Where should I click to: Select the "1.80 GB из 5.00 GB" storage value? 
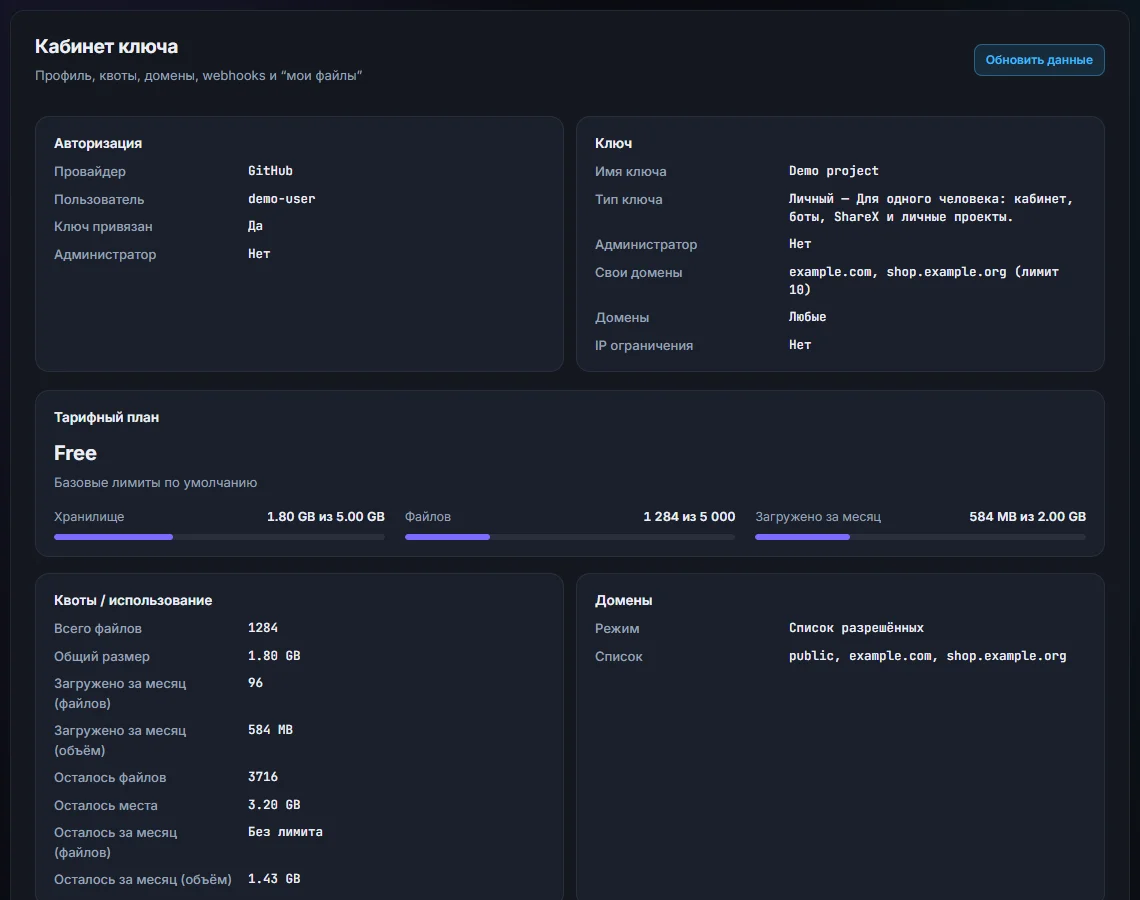tap(326, 517)
